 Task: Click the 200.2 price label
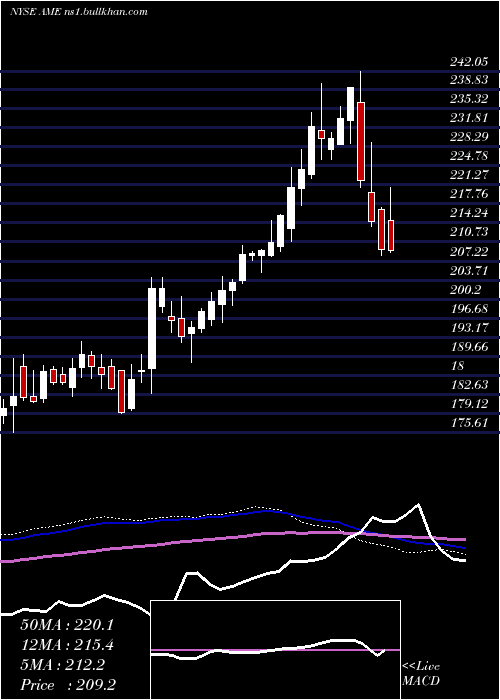pos(465,290)
